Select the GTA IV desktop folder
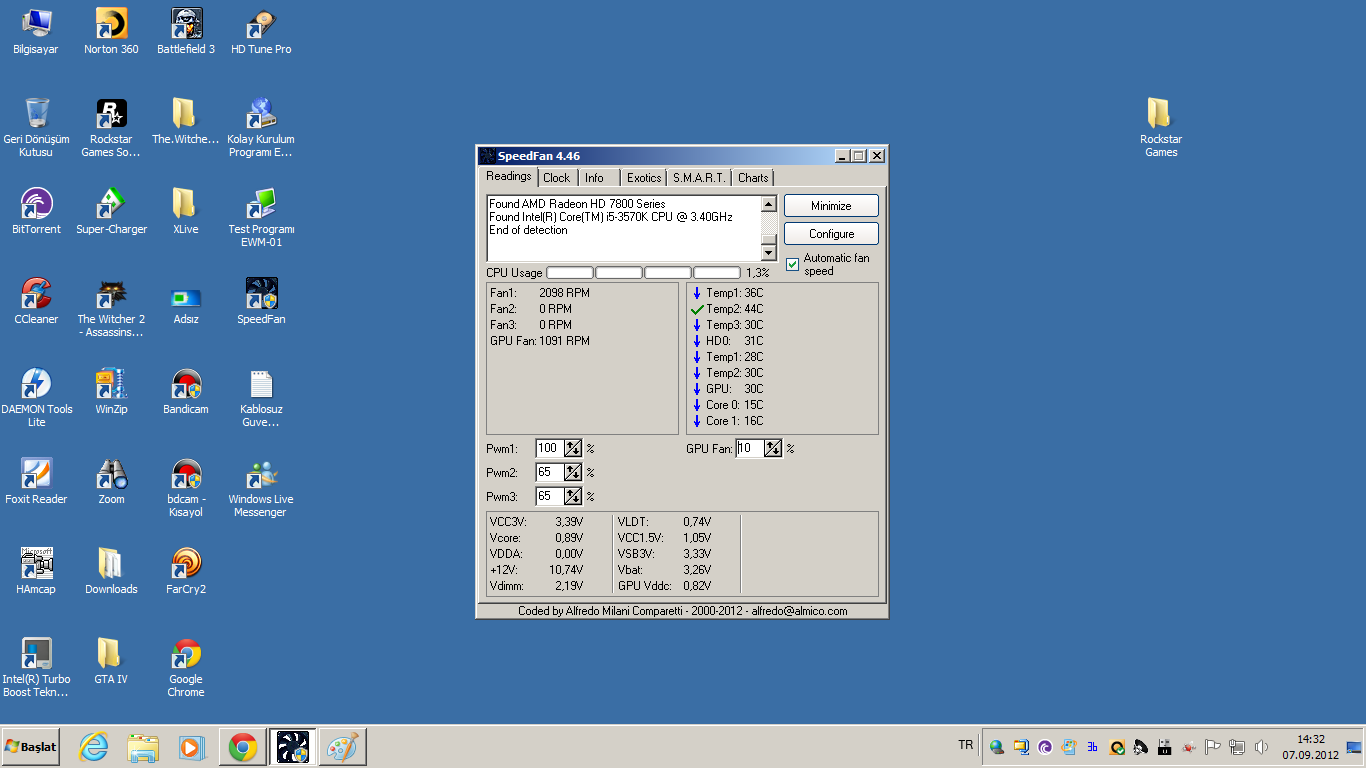Image resolution: width=1366 pixels, height=768 pixels. click(x=111, y=661)
